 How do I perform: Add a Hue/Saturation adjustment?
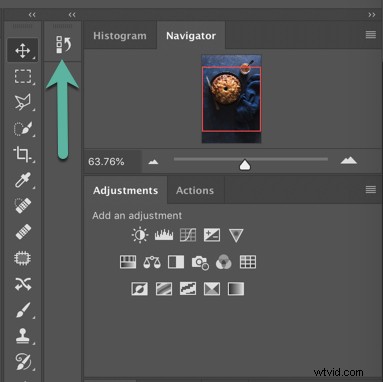click(128, 262)
